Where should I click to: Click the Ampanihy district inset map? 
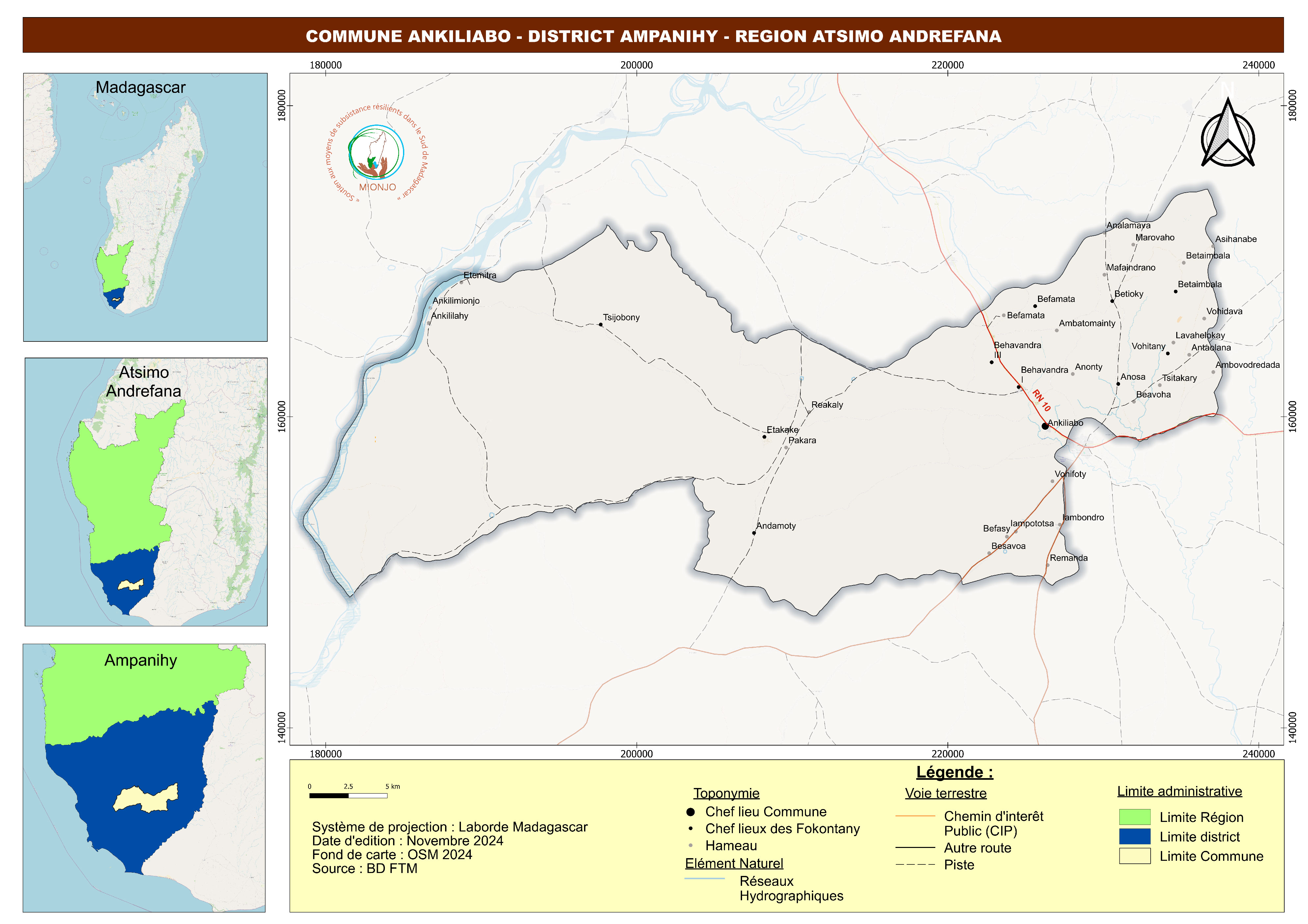144,778
